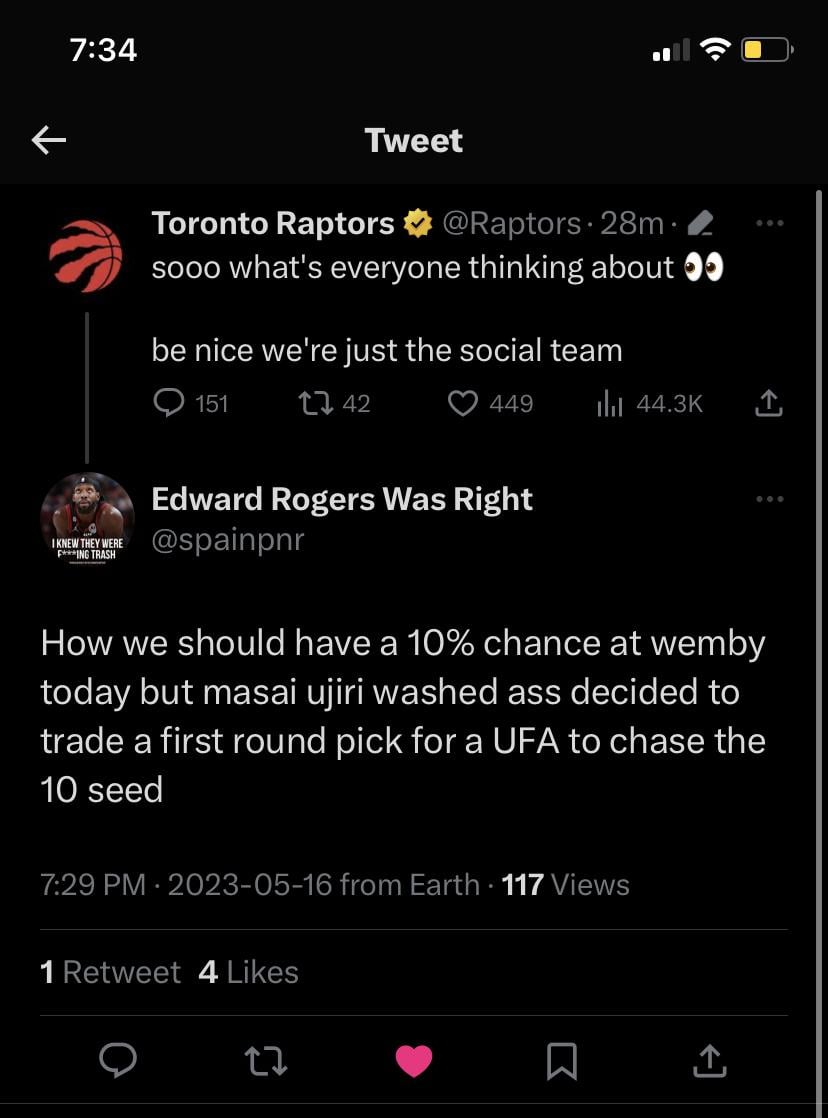Bookmark this tweet
The image size is (828, 1118).
[561, 1061]
